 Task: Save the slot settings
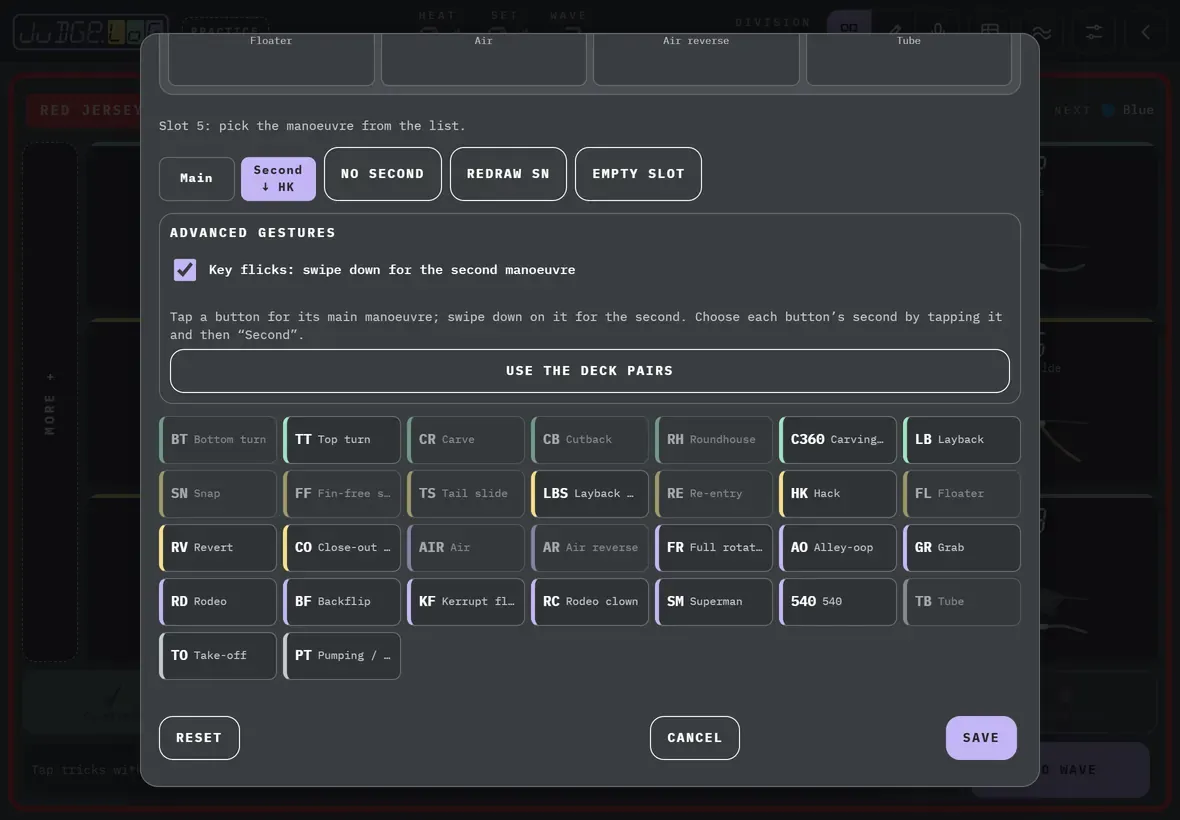tap(981, 738)
